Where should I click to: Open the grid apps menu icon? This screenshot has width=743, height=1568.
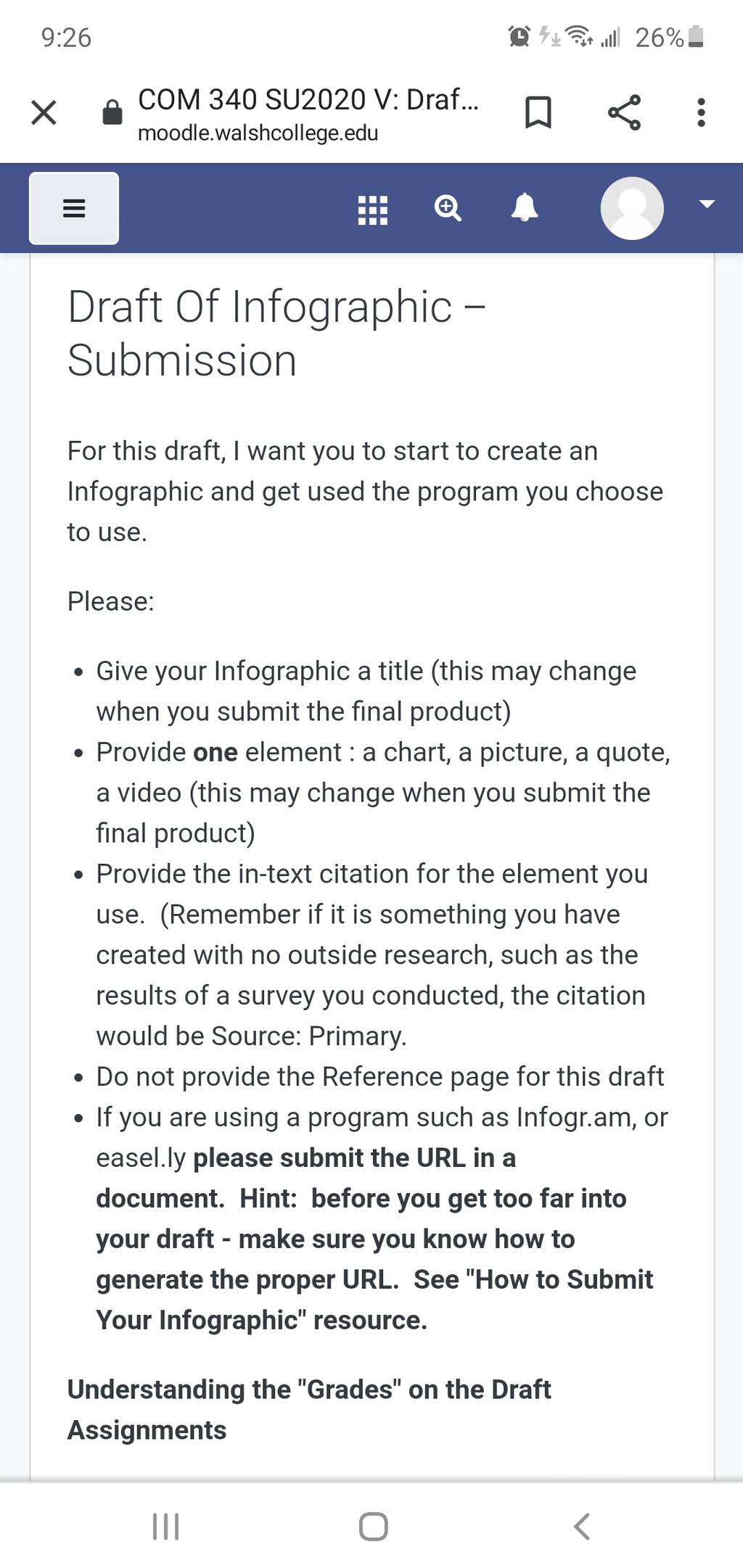373,210
